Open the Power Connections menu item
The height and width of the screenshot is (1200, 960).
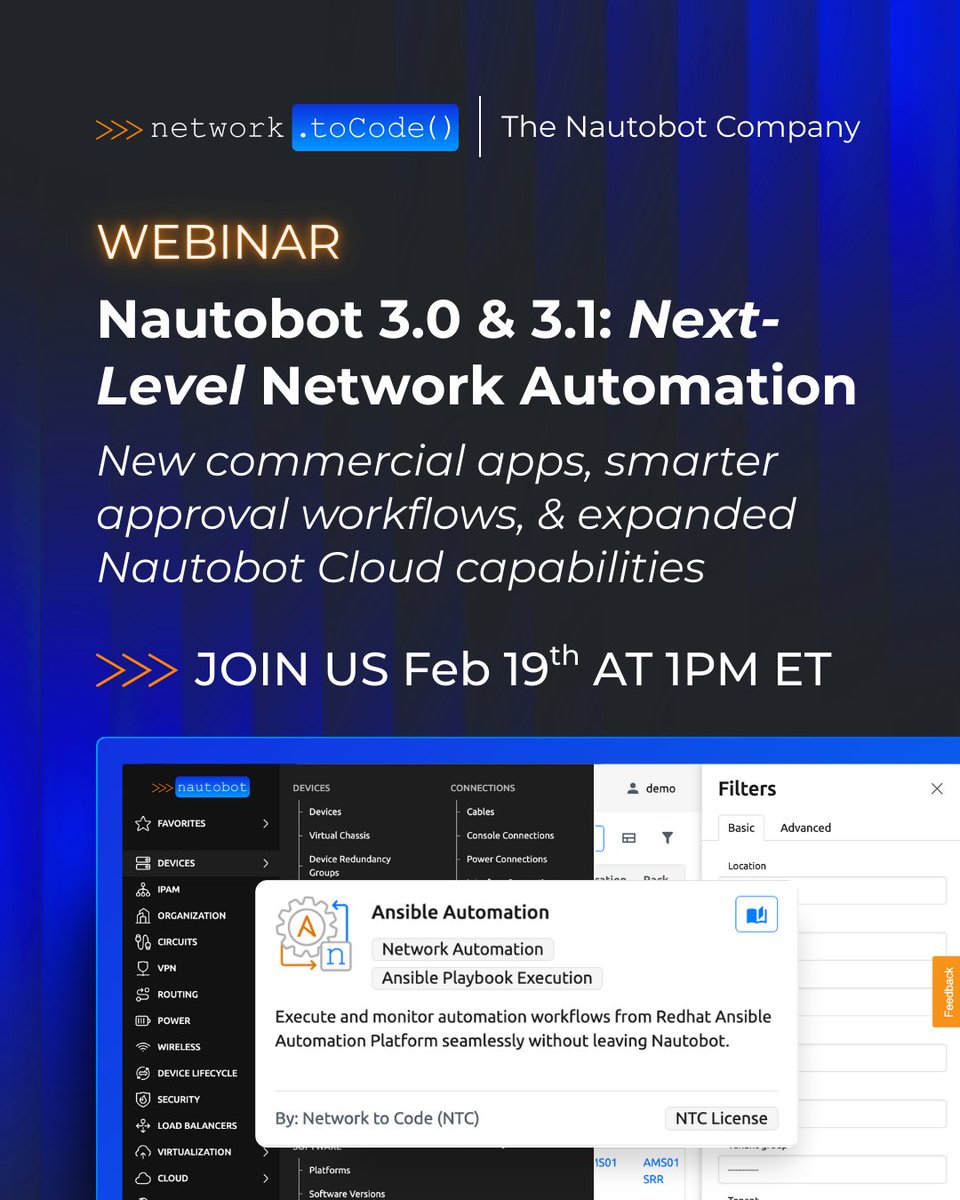(507, 859)
